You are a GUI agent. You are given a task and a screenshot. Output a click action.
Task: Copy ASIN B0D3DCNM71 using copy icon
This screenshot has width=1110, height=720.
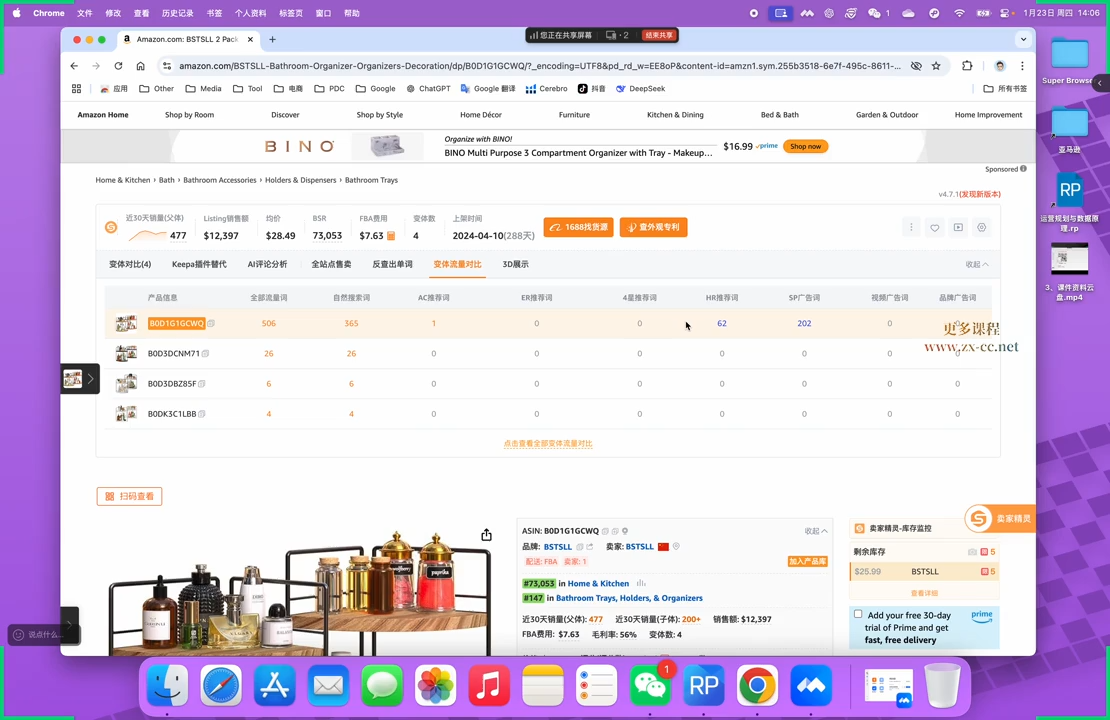(203, 354)
